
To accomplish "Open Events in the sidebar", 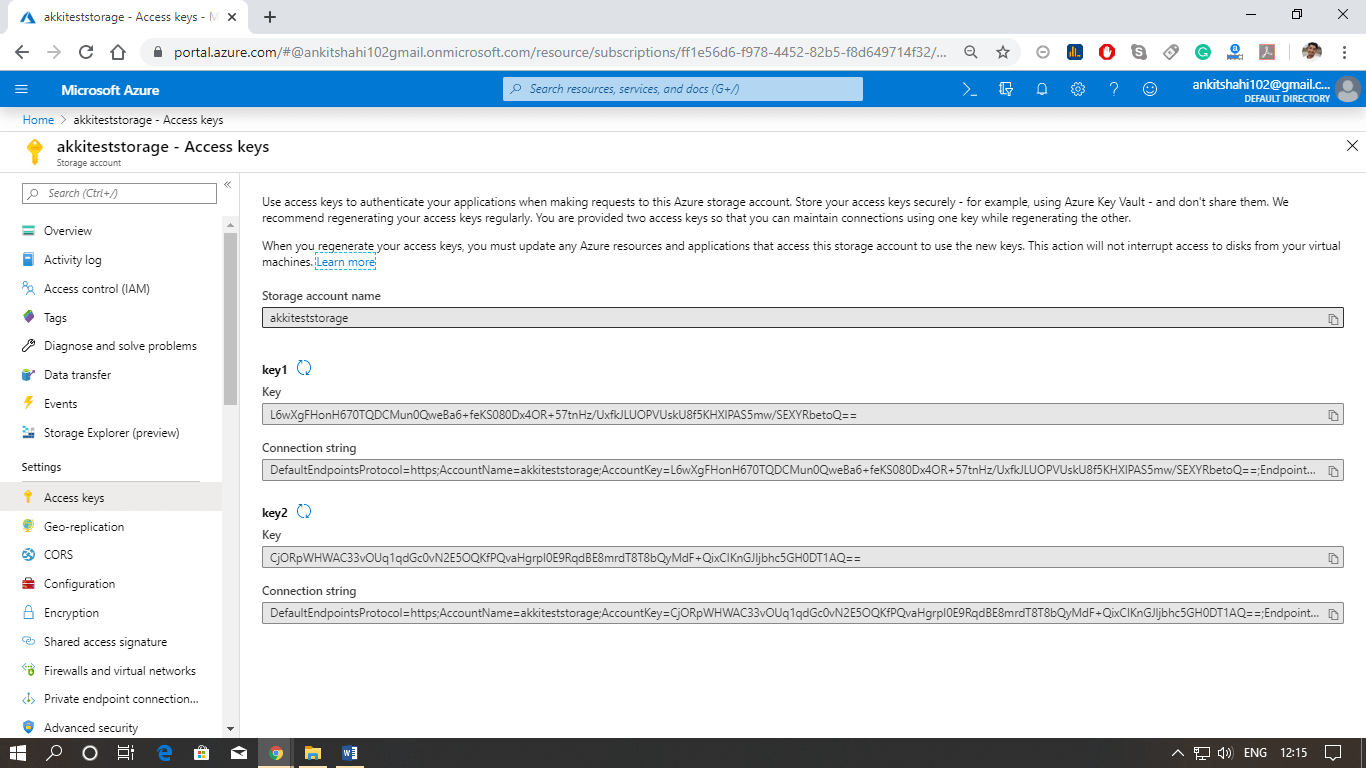I will point(60,404).
